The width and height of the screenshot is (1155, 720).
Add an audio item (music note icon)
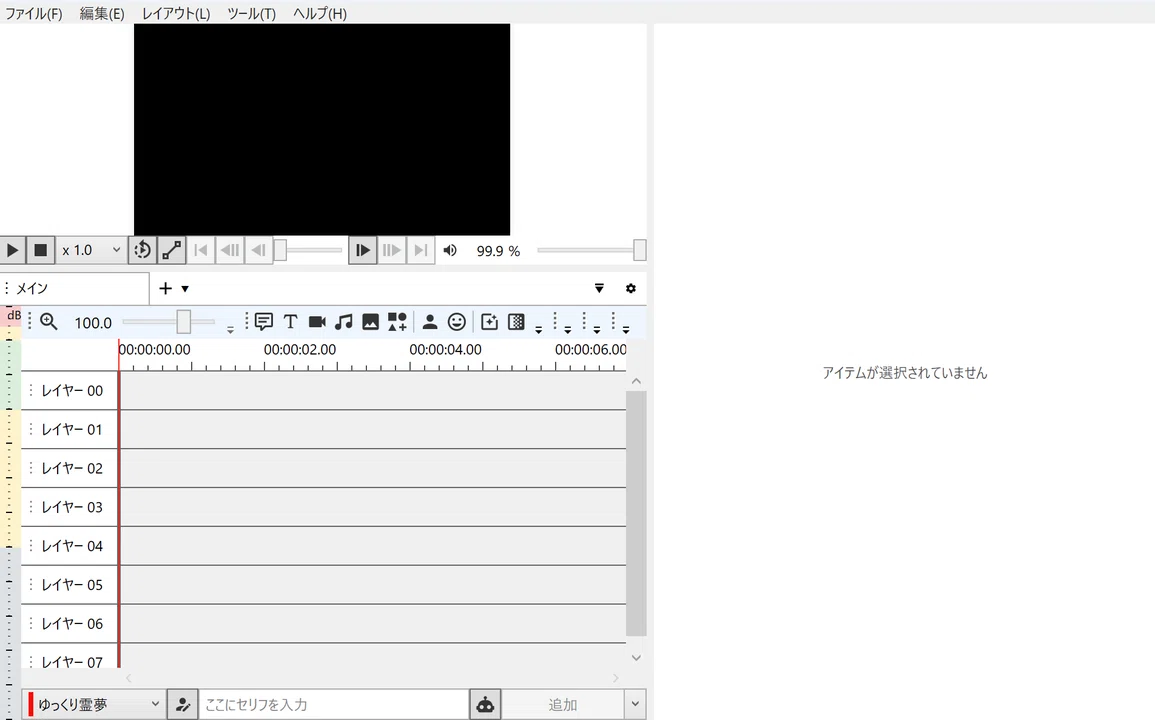click(344, 322)
